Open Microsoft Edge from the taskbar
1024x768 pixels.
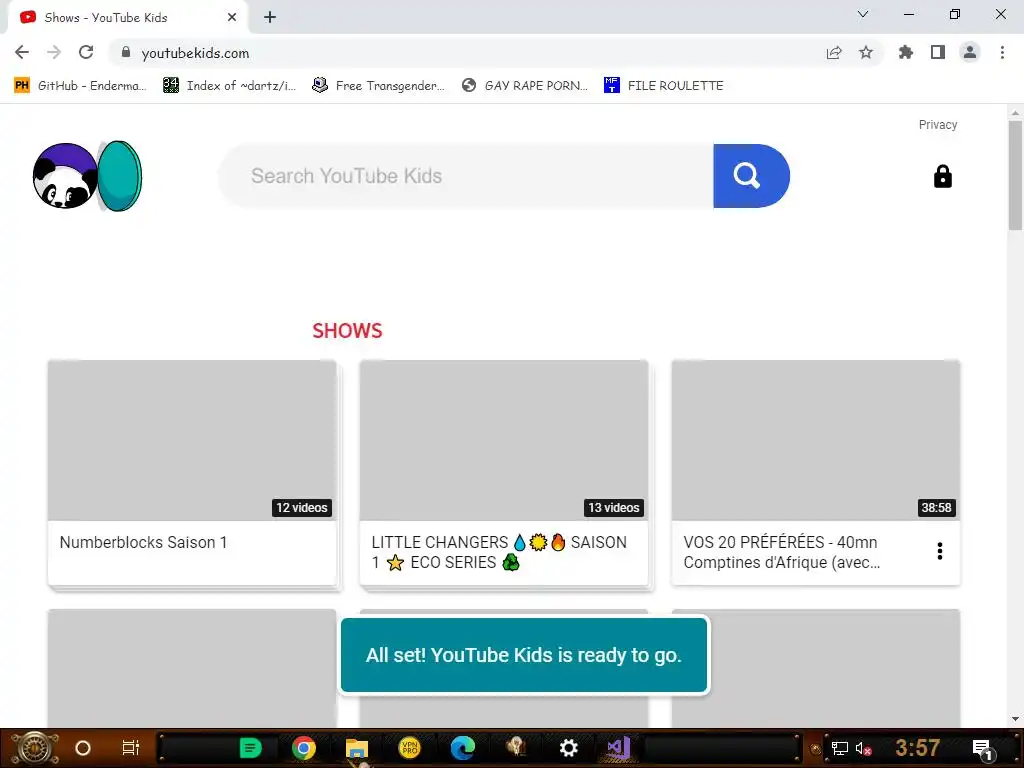(463, 748)
